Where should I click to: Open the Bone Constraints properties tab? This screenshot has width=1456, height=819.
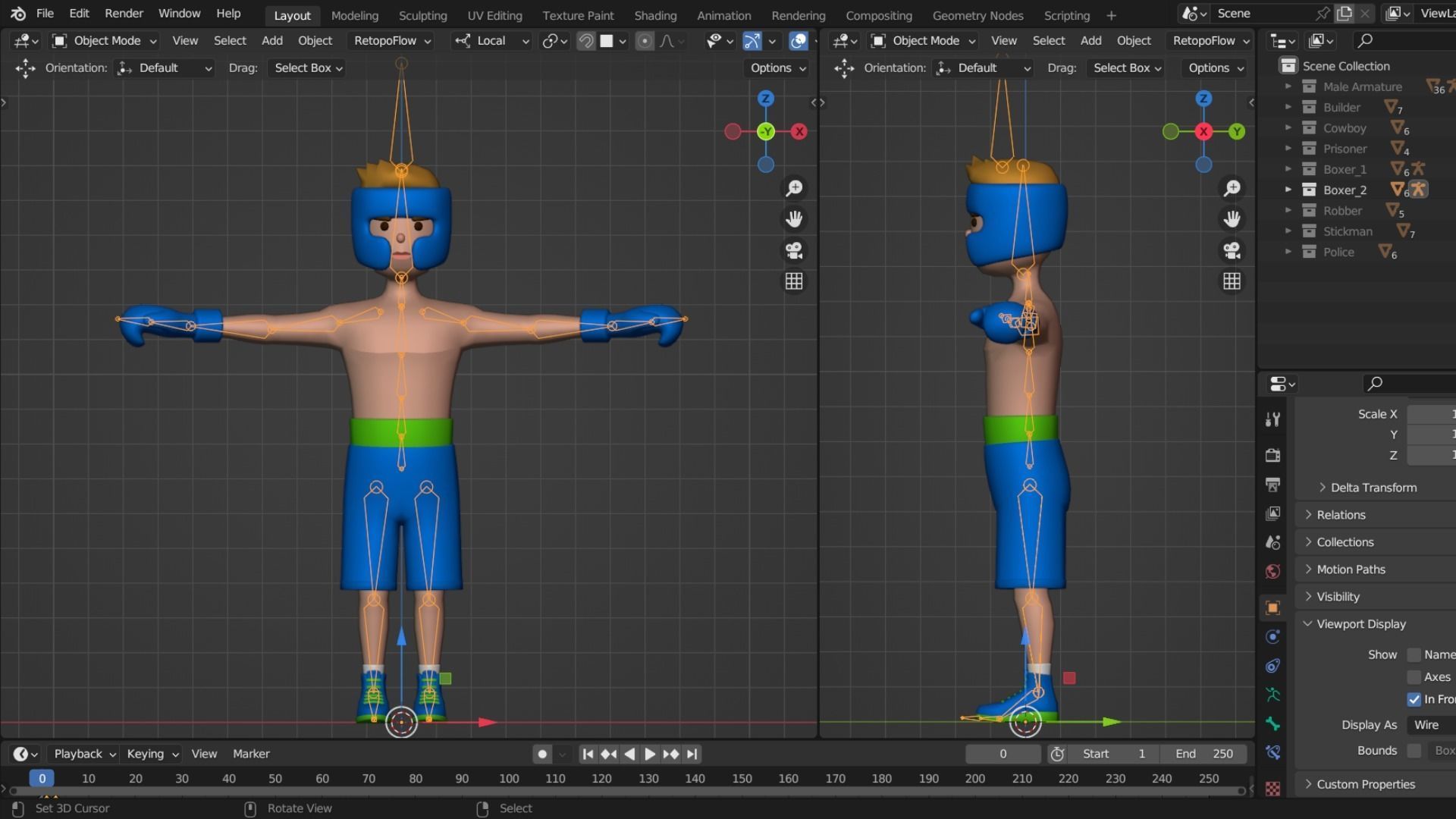tap(1273, 752)
